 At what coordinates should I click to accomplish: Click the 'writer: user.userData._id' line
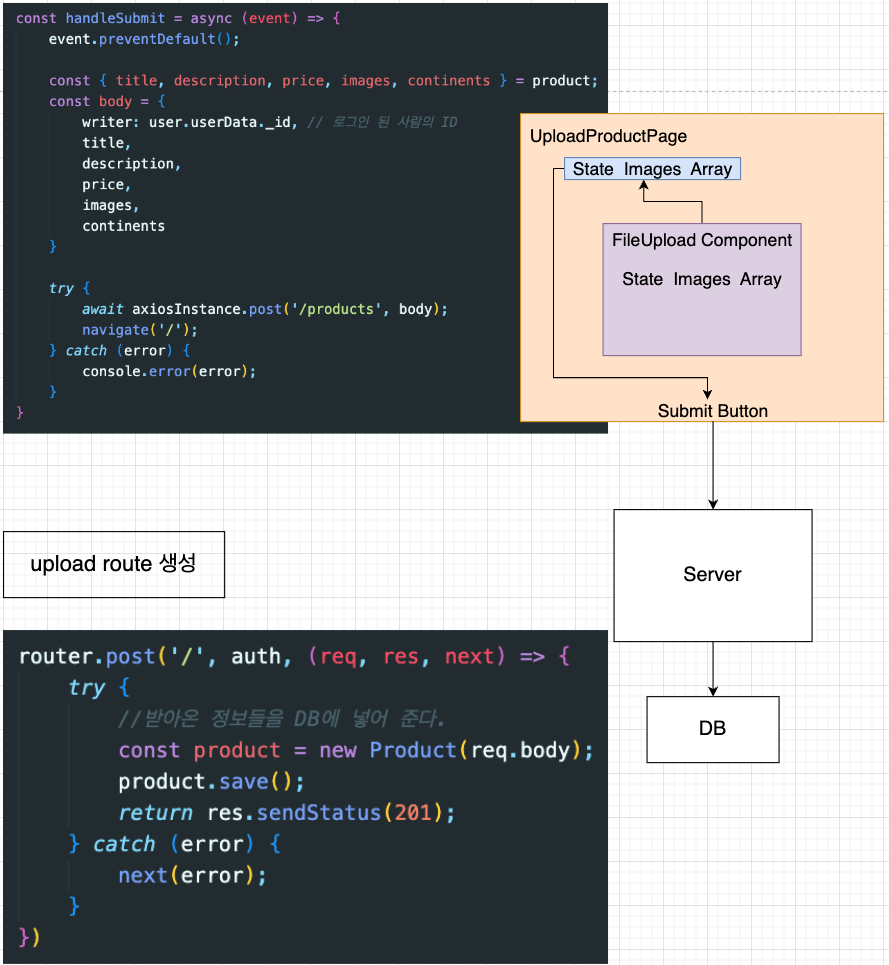269,122
